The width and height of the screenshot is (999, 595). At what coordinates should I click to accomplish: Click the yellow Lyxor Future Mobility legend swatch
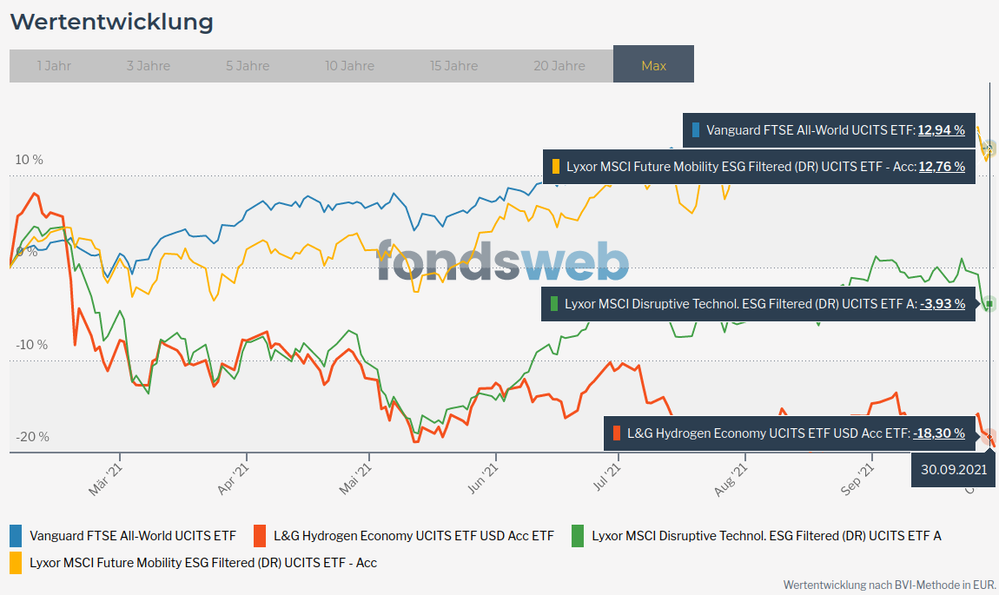click(16, 562)
